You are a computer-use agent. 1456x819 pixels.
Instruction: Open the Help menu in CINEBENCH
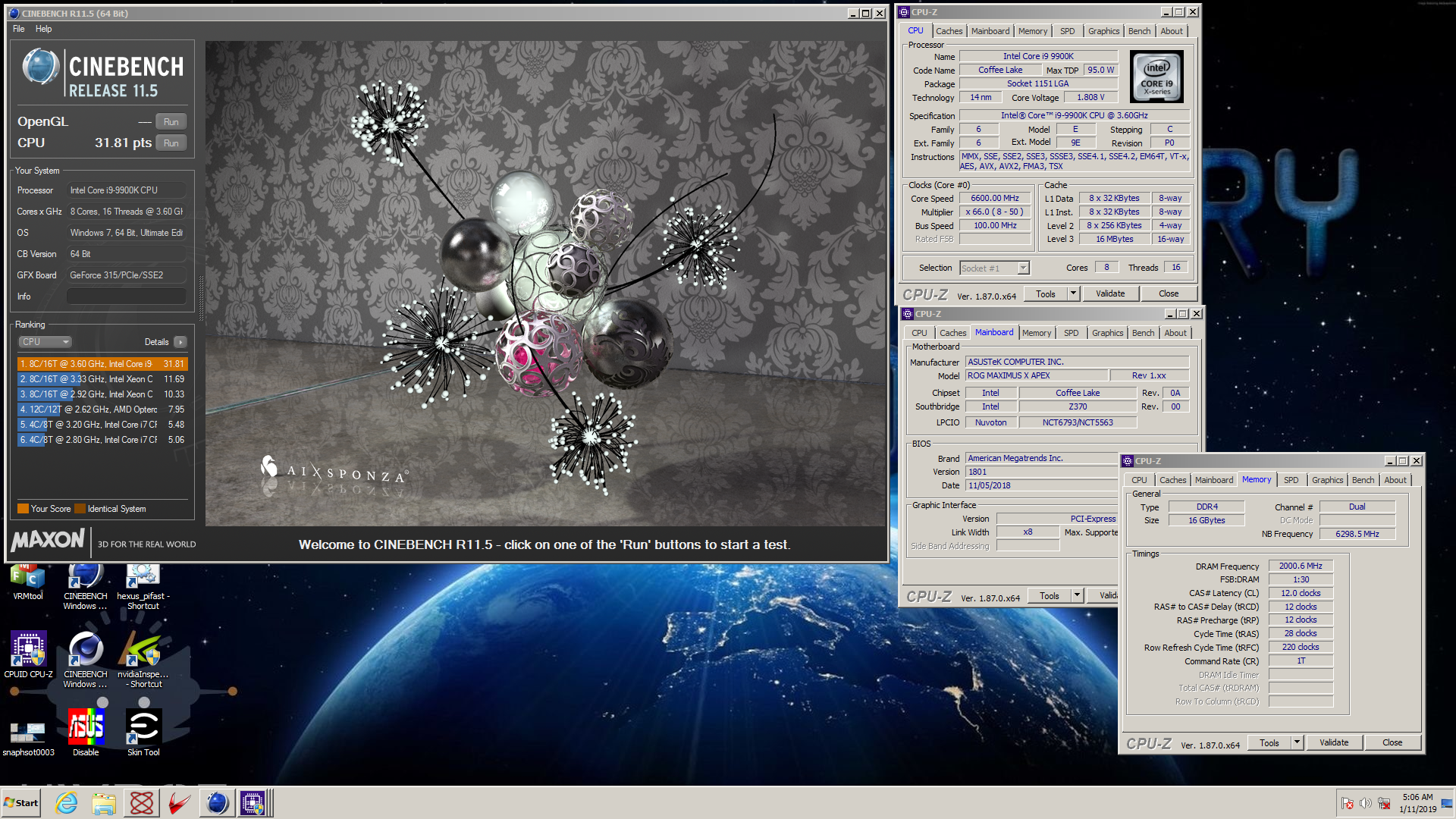(44, 29)
